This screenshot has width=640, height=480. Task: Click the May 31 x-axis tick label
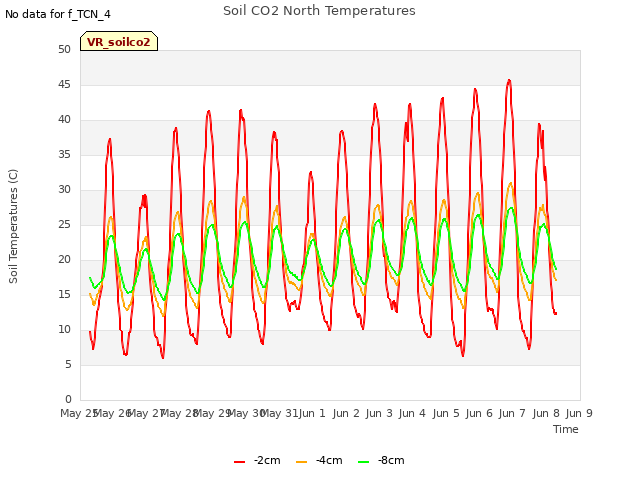pos(279,413)
